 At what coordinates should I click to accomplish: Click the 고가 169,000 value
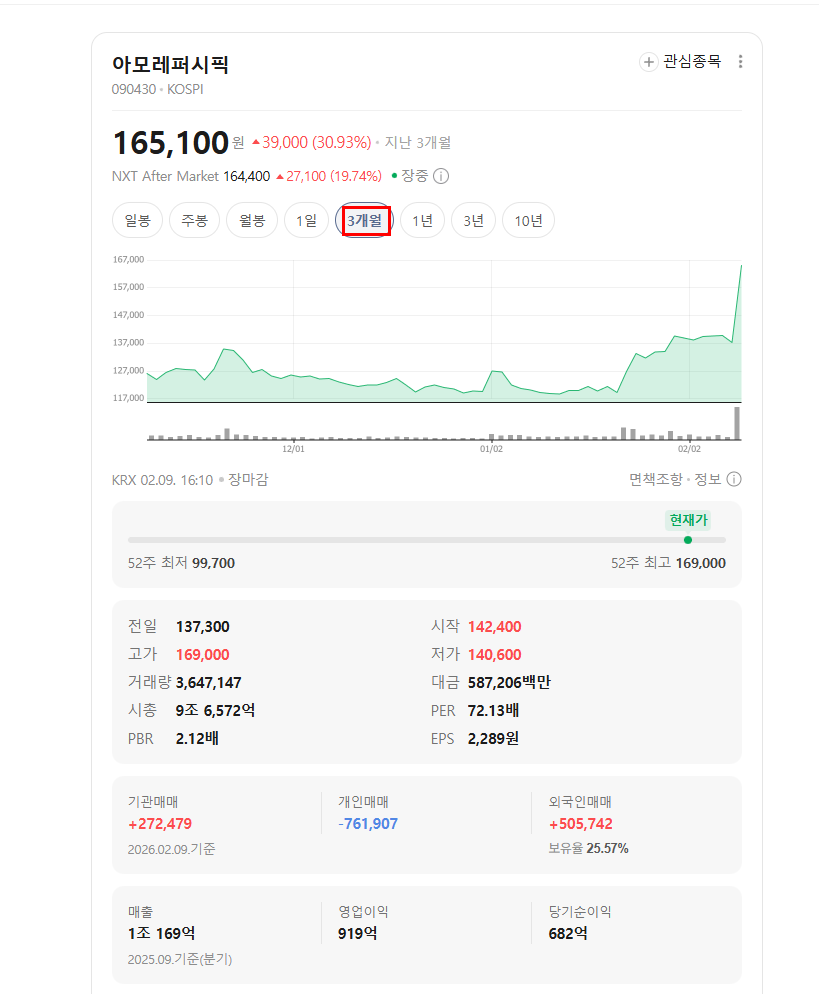pos(203,655)
